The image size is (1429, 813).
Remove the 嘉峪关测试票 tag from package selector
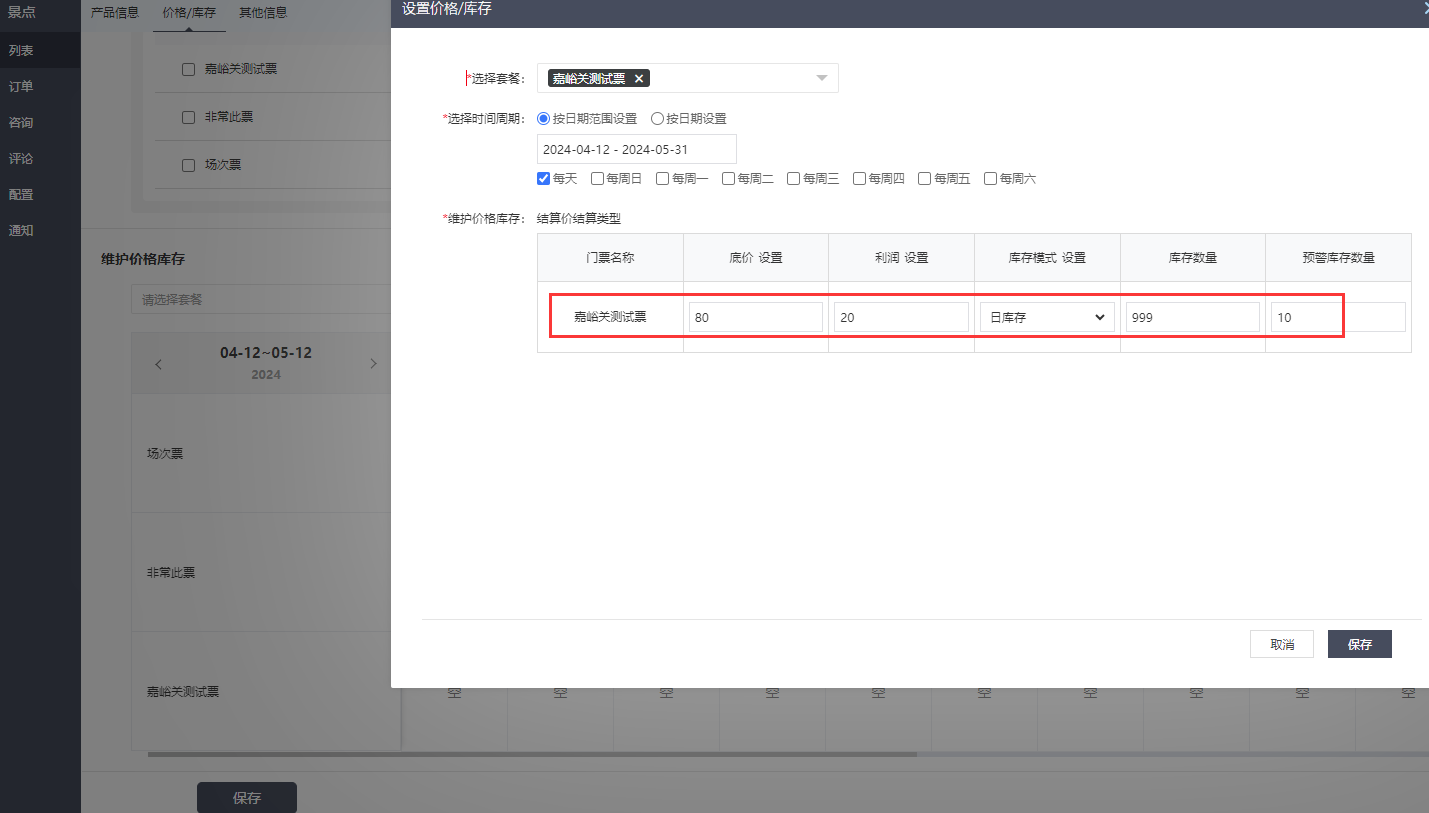click(x=639, y=78)
